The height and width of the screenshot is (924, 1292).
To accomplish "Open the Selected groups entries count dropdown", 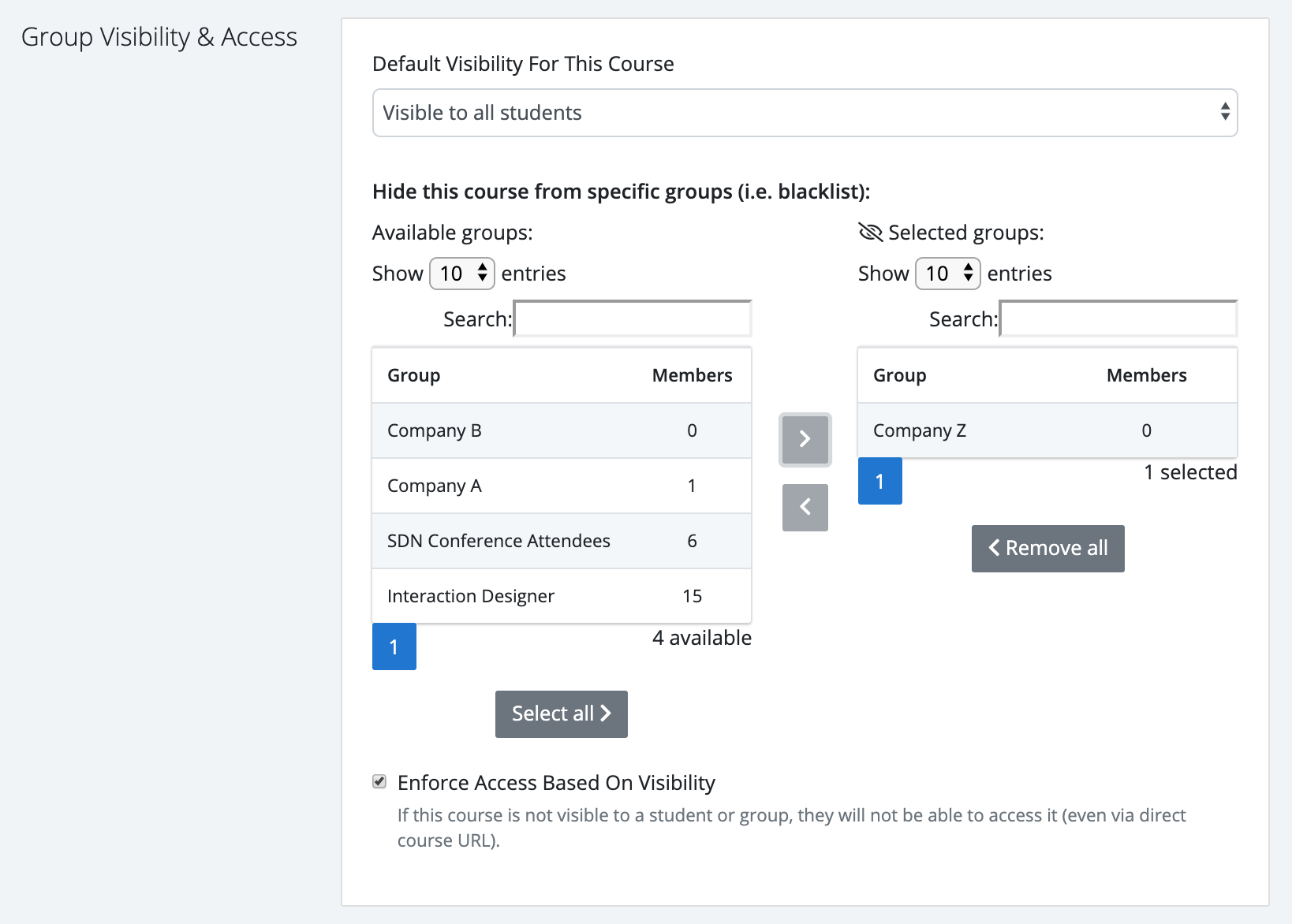I will tap(947, 274).
